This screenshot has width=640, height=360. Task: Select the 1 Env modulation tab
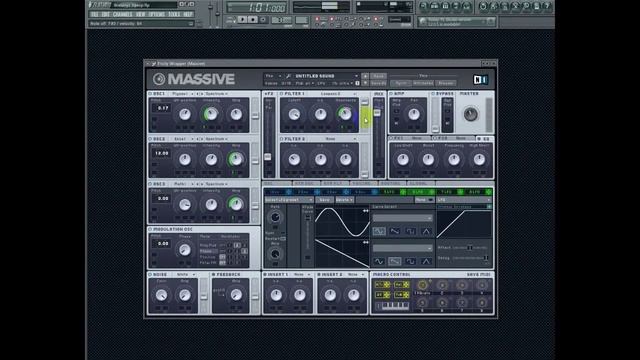(278, 192)
